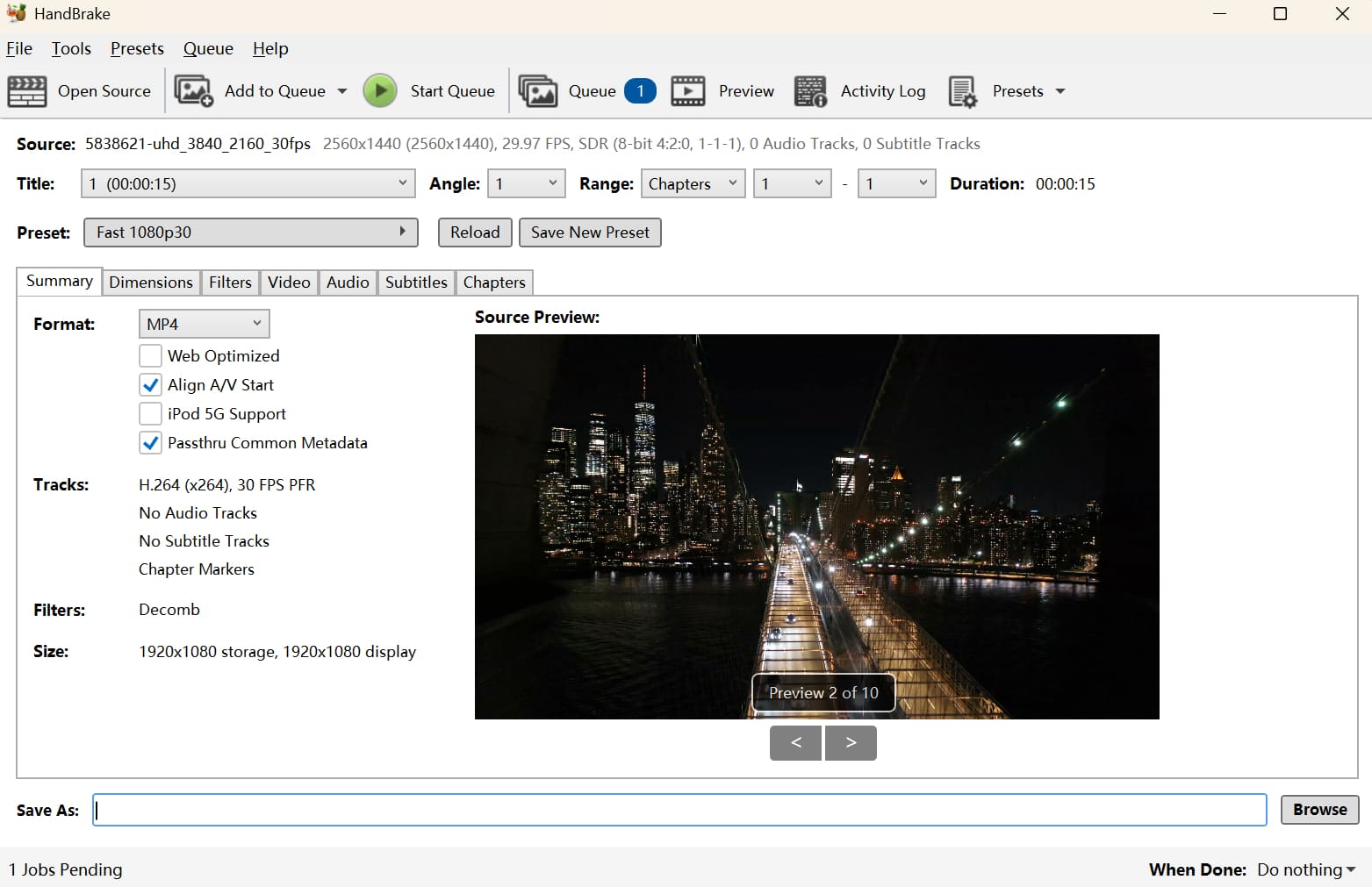Open the Tools menu
Screen dimensions: 1372x887
tap(71, 48)
